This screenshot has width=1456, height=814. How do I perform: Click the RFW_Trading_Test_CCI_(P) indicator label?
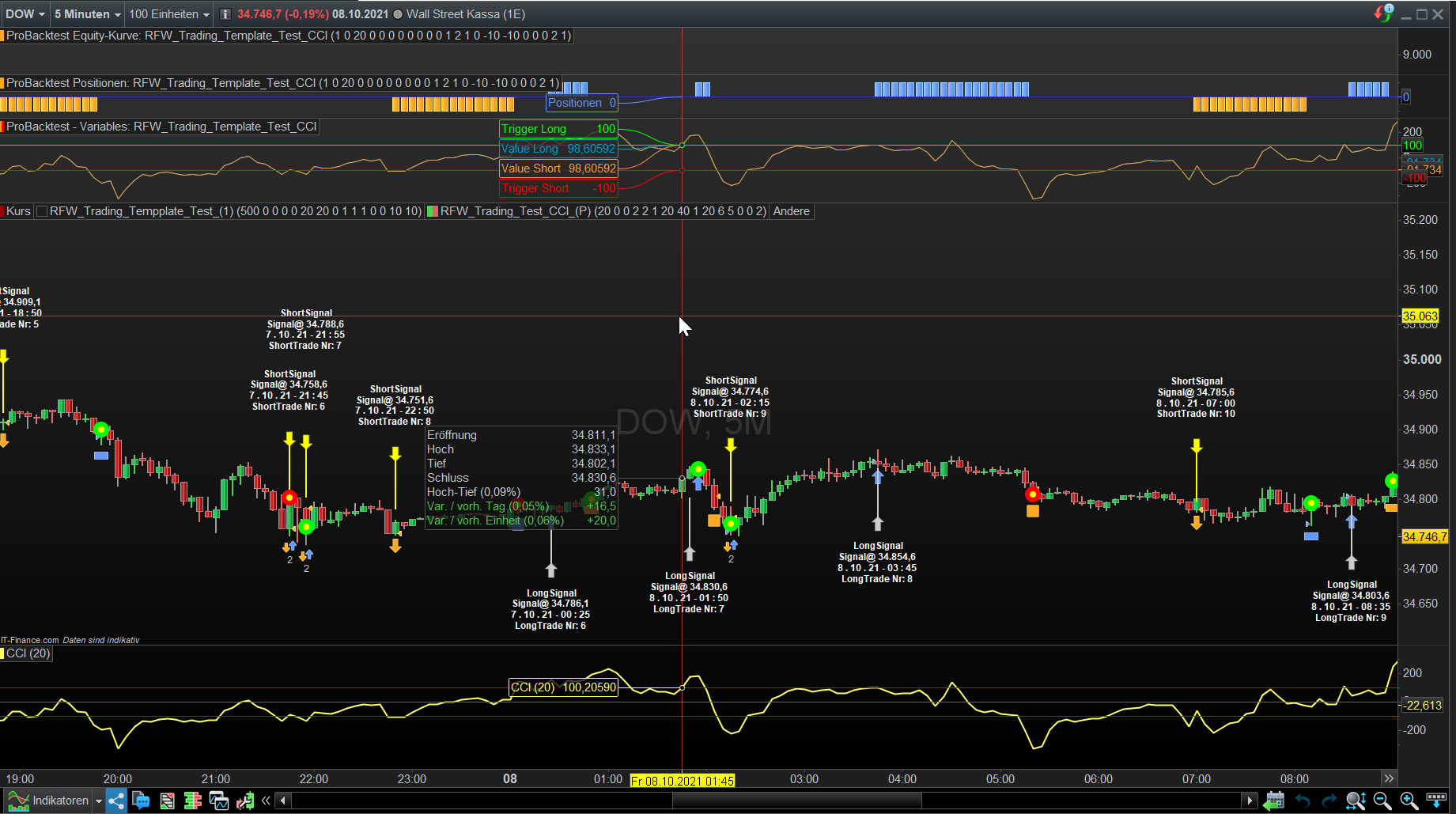(x=603, y=211)
